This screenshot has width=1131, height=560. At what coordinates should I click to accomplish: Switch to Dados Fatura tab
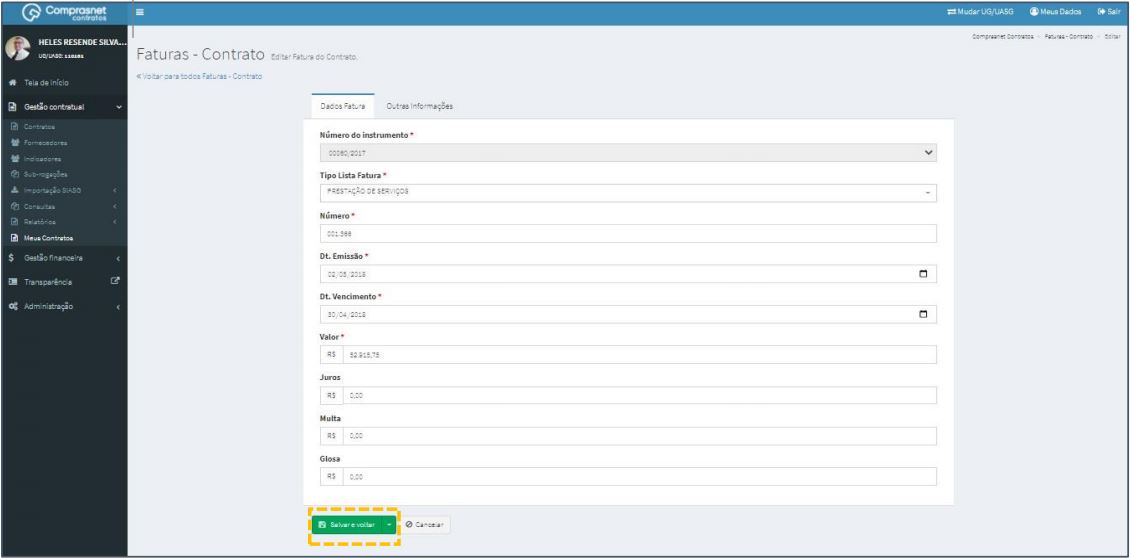click(343, 107)
